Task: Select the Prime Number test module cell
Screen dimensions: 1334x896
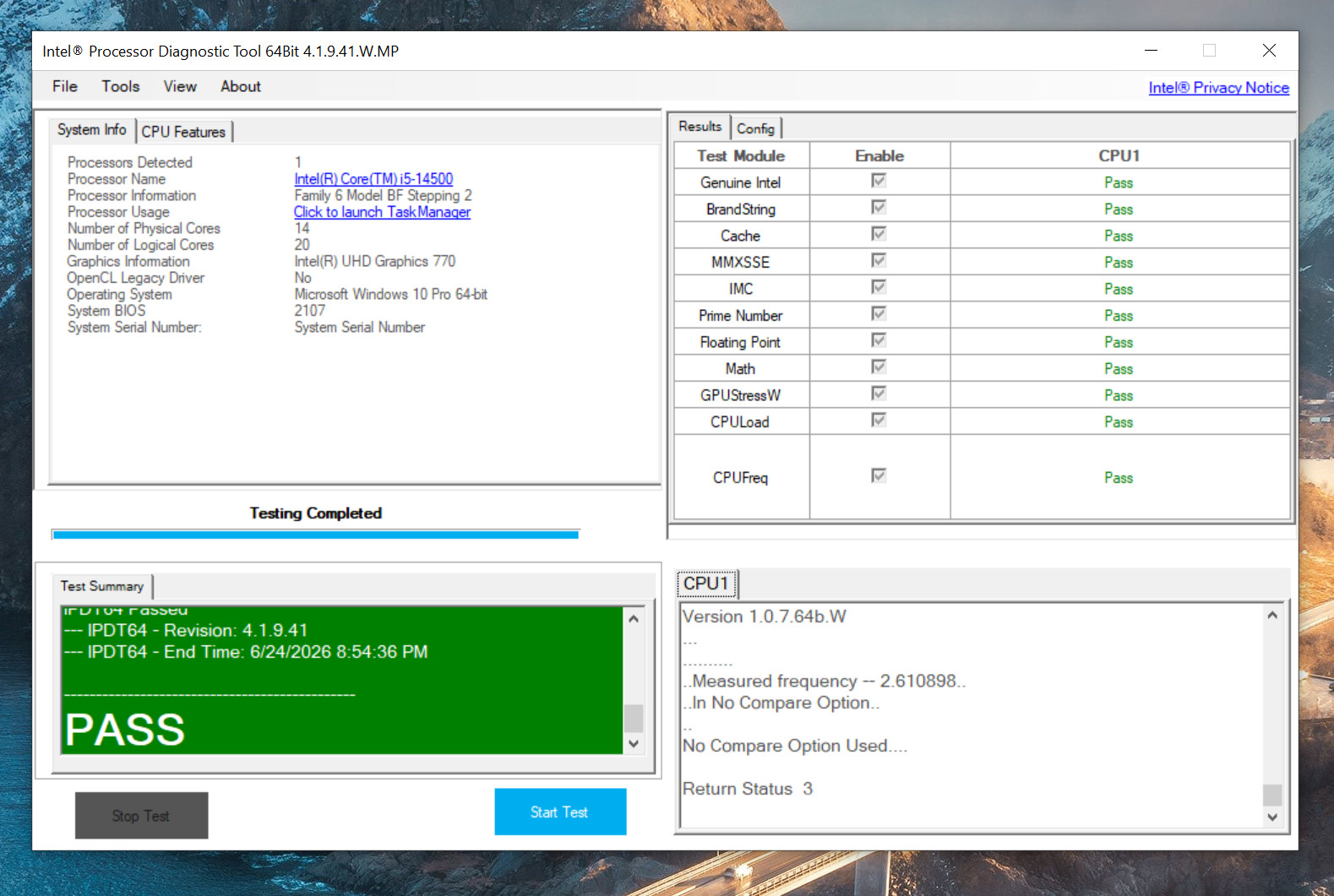Action: click(741, 316)
